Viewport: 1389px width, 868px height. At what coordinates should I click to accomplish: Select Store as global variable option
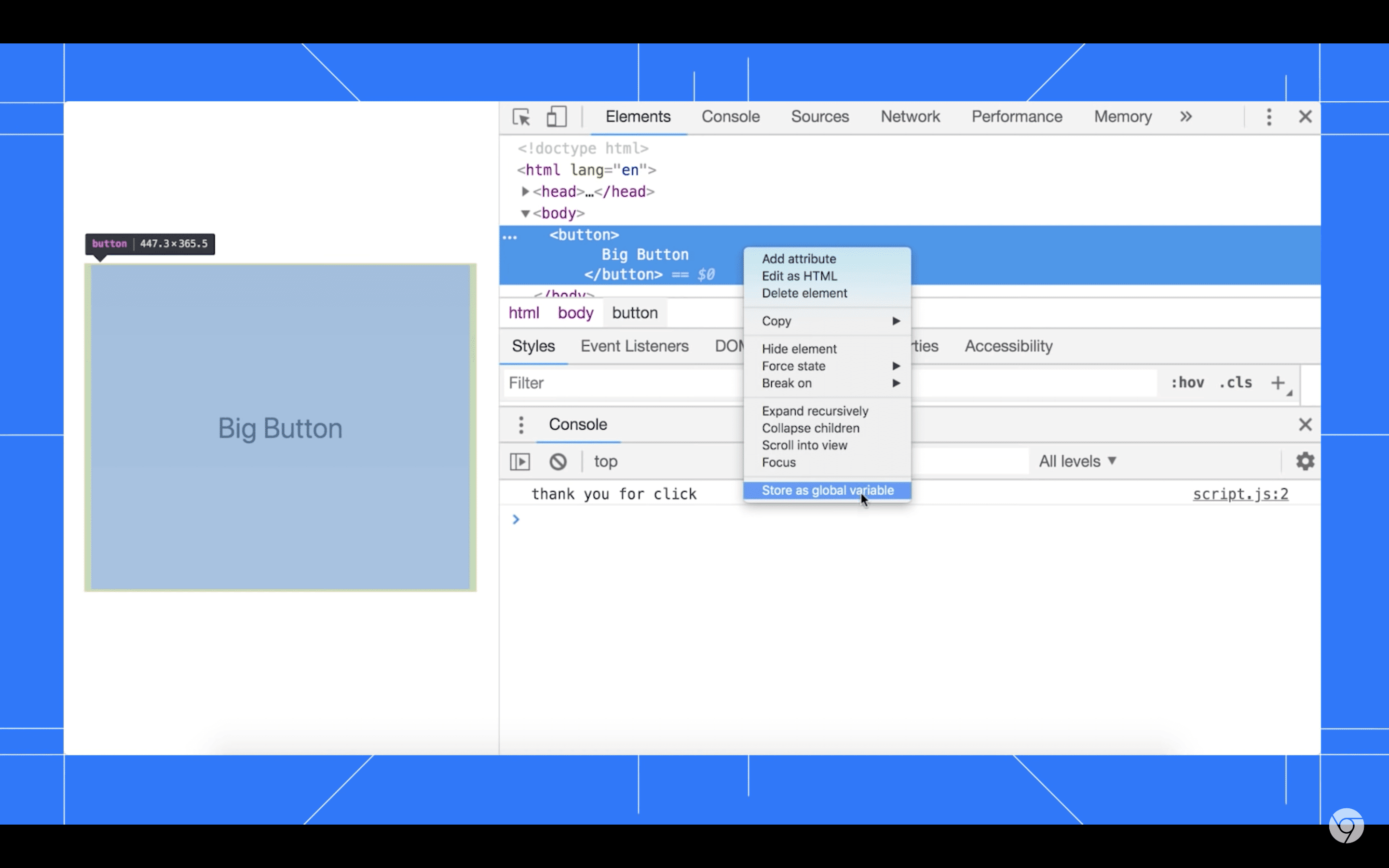coord(828,490)
